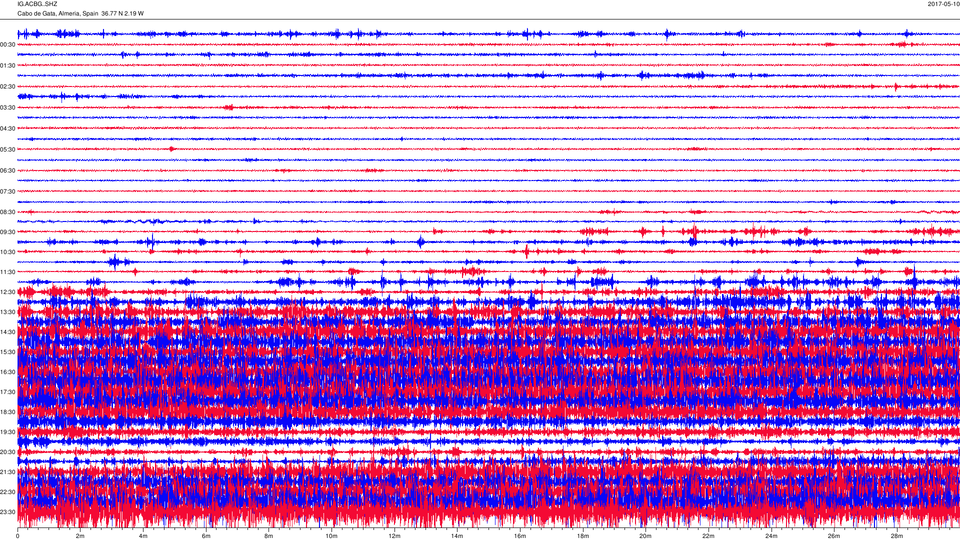This screenshot has height=540, width=960.
Task: Pick the 19:30 row label
Action: [8, 432]
